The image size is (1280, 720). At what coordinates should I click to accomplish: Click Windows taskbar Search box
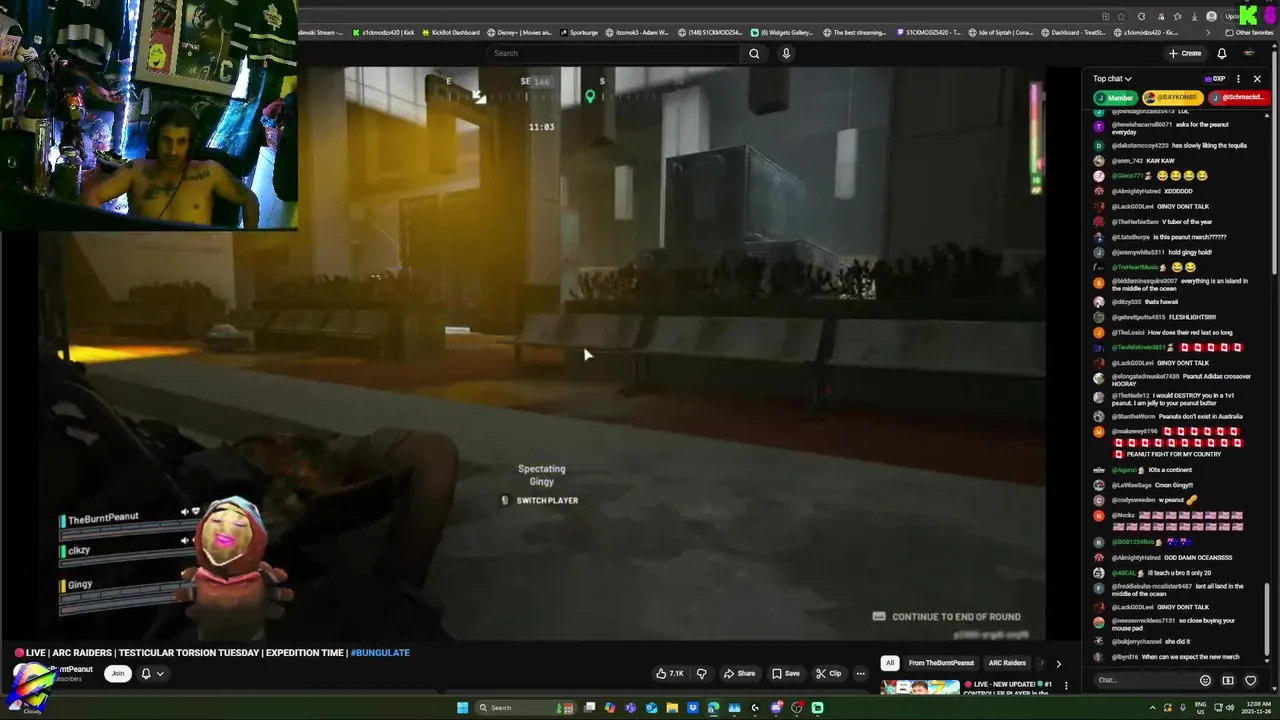click(525, 708)
